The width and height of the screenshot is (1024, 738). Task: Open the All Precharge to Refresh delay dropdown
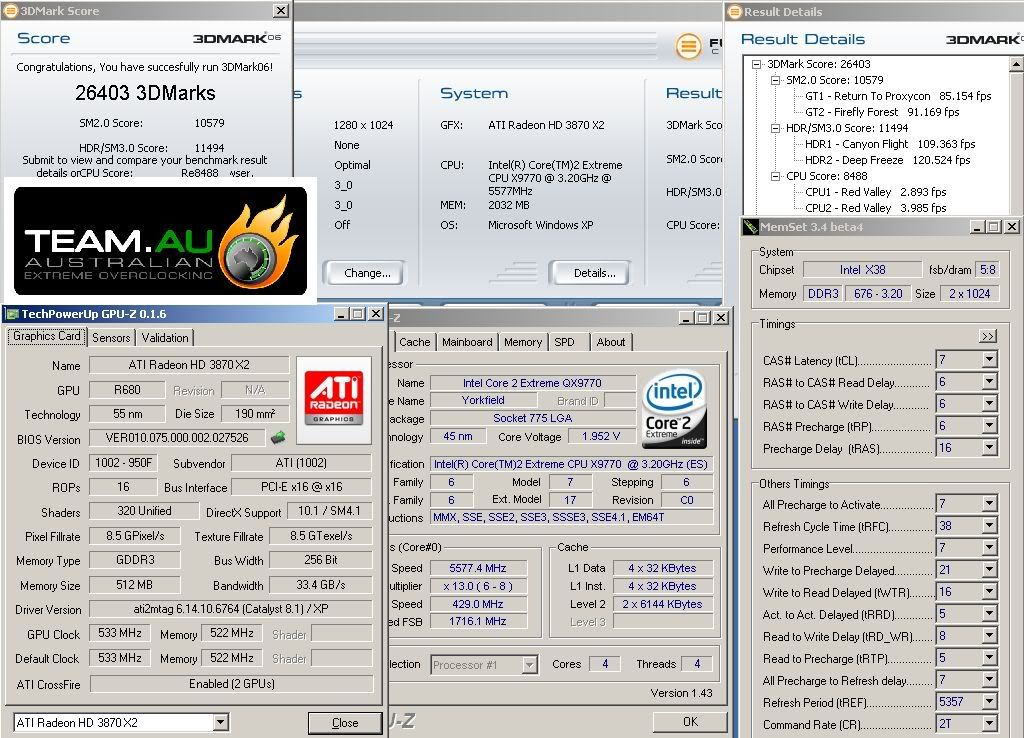tap(989, 680)
